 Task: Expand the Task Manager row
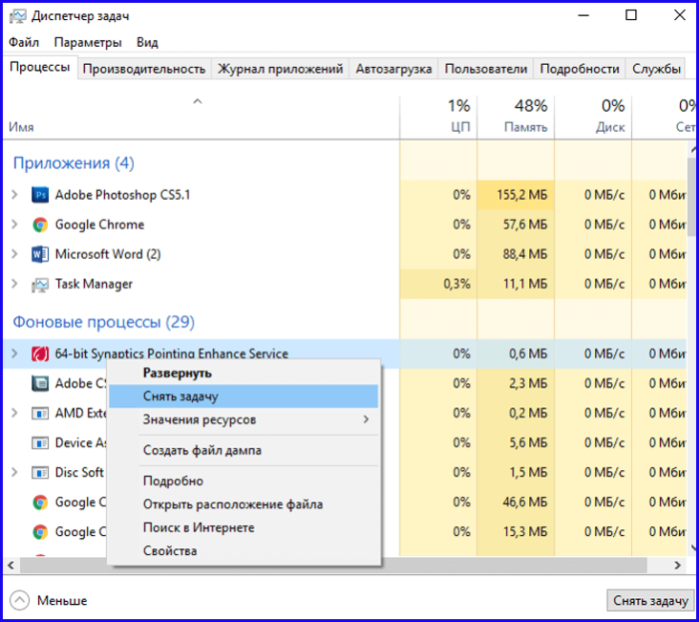click(x=15, y=284)
